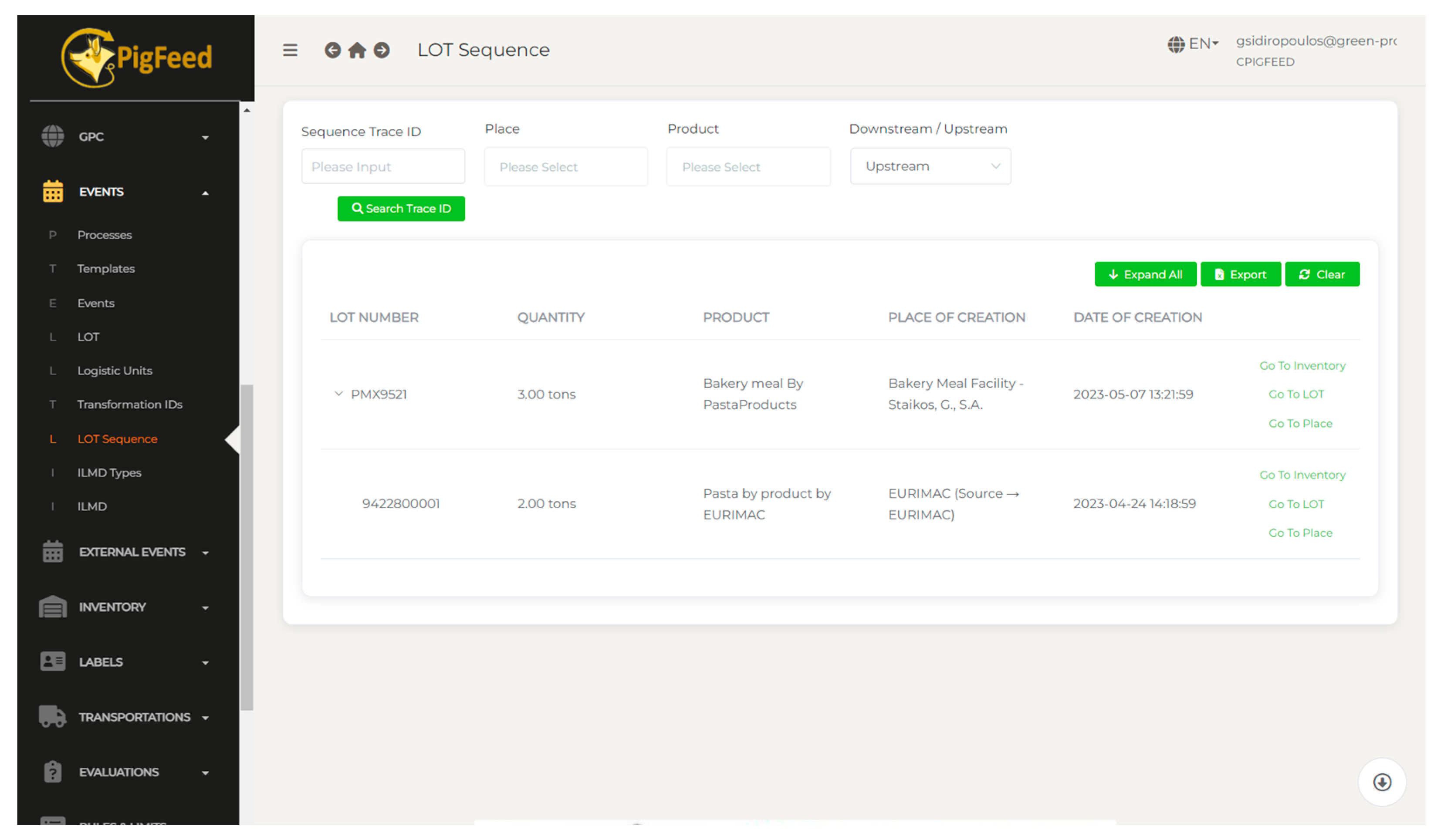Click the PigFeed logo
Viewport: 1441px width, 840px height.
[x=136, y=57]
